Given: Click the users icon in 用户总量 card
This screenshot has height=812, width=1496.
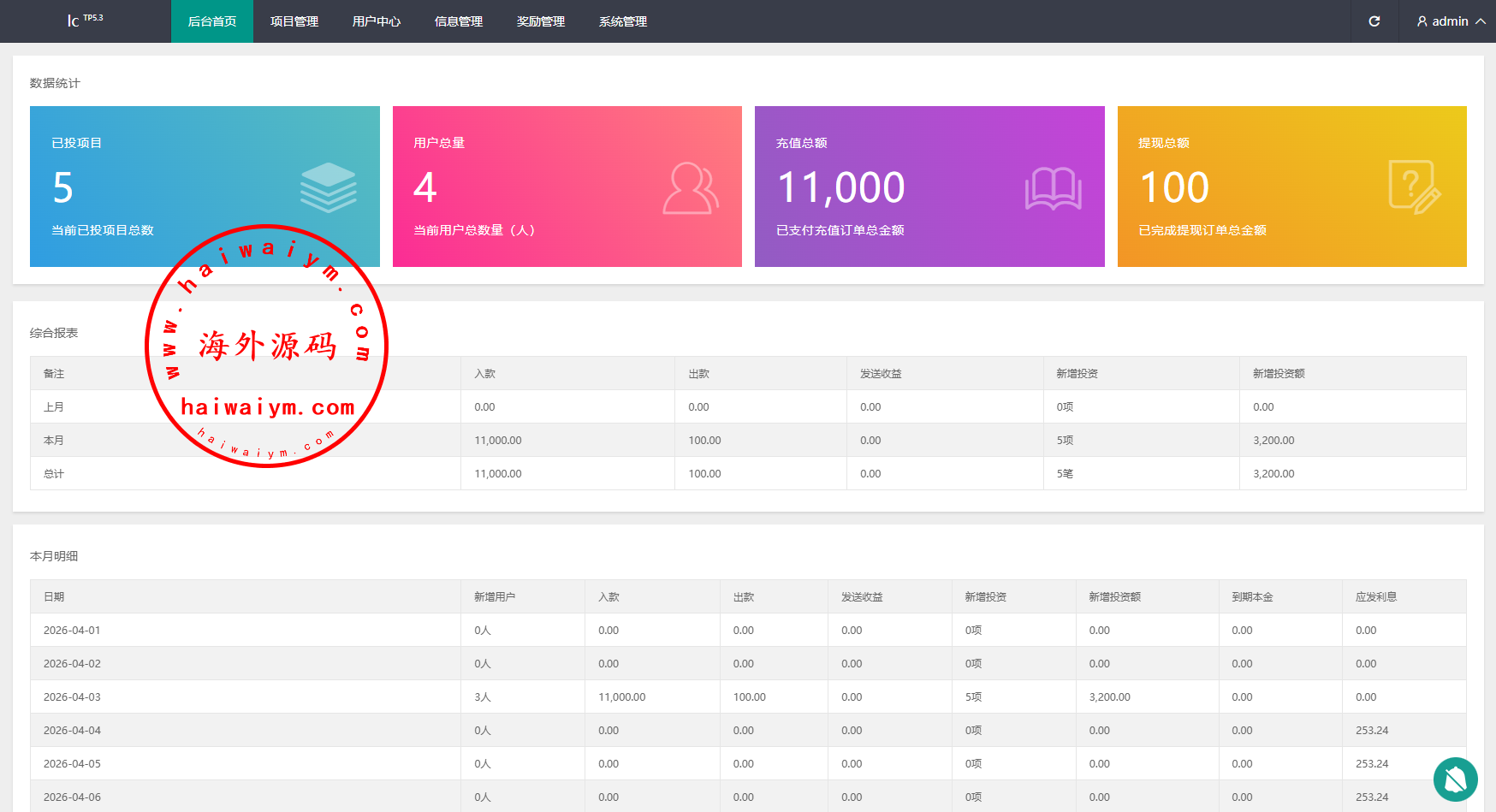Looking at the screenshot, I should pos(690,188).
